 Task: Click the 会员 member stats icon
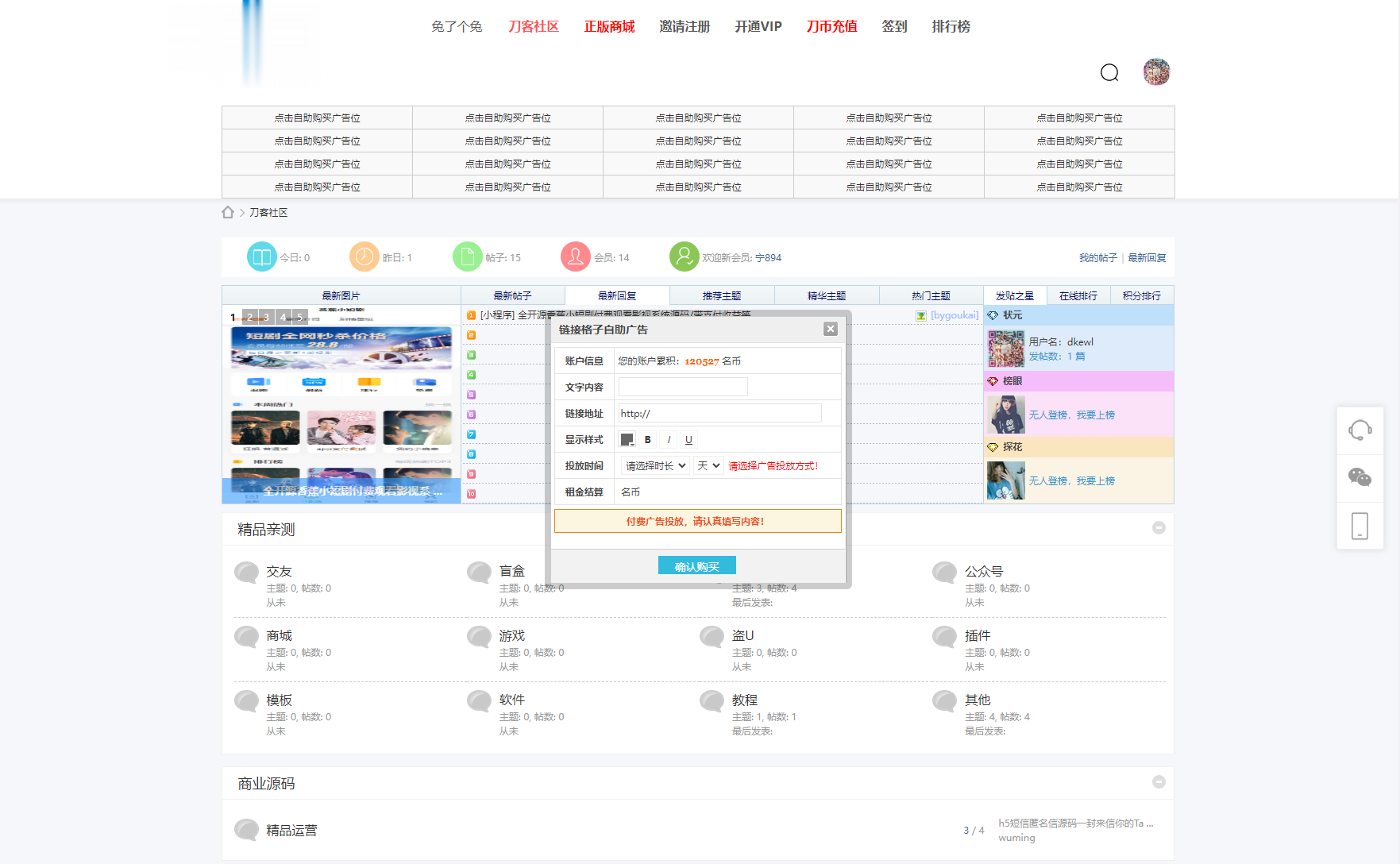click(x=575, y=256)
